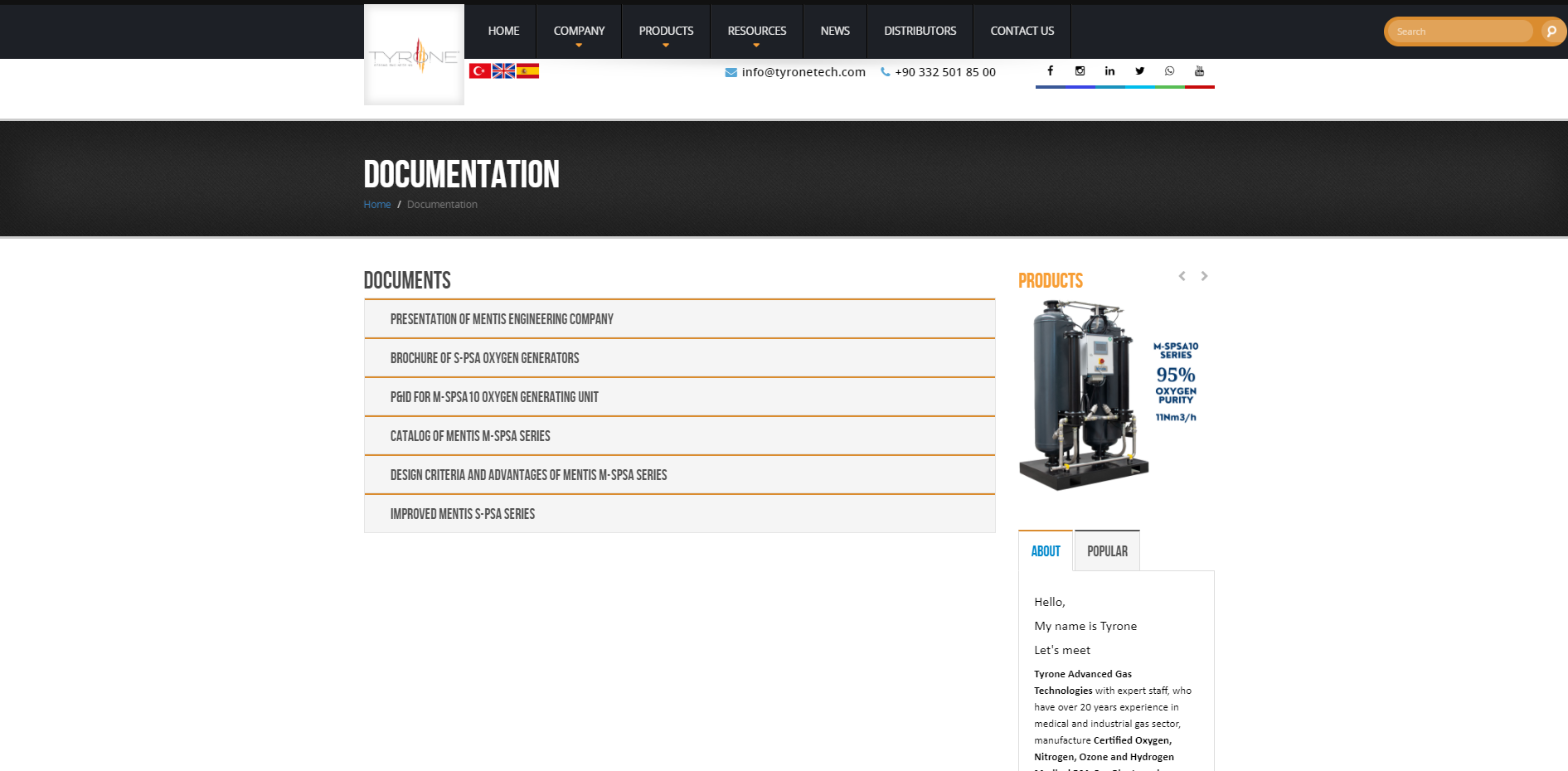The image size is (1568, 771).
Task: Click inside the Search input field
Action: 1460,32
